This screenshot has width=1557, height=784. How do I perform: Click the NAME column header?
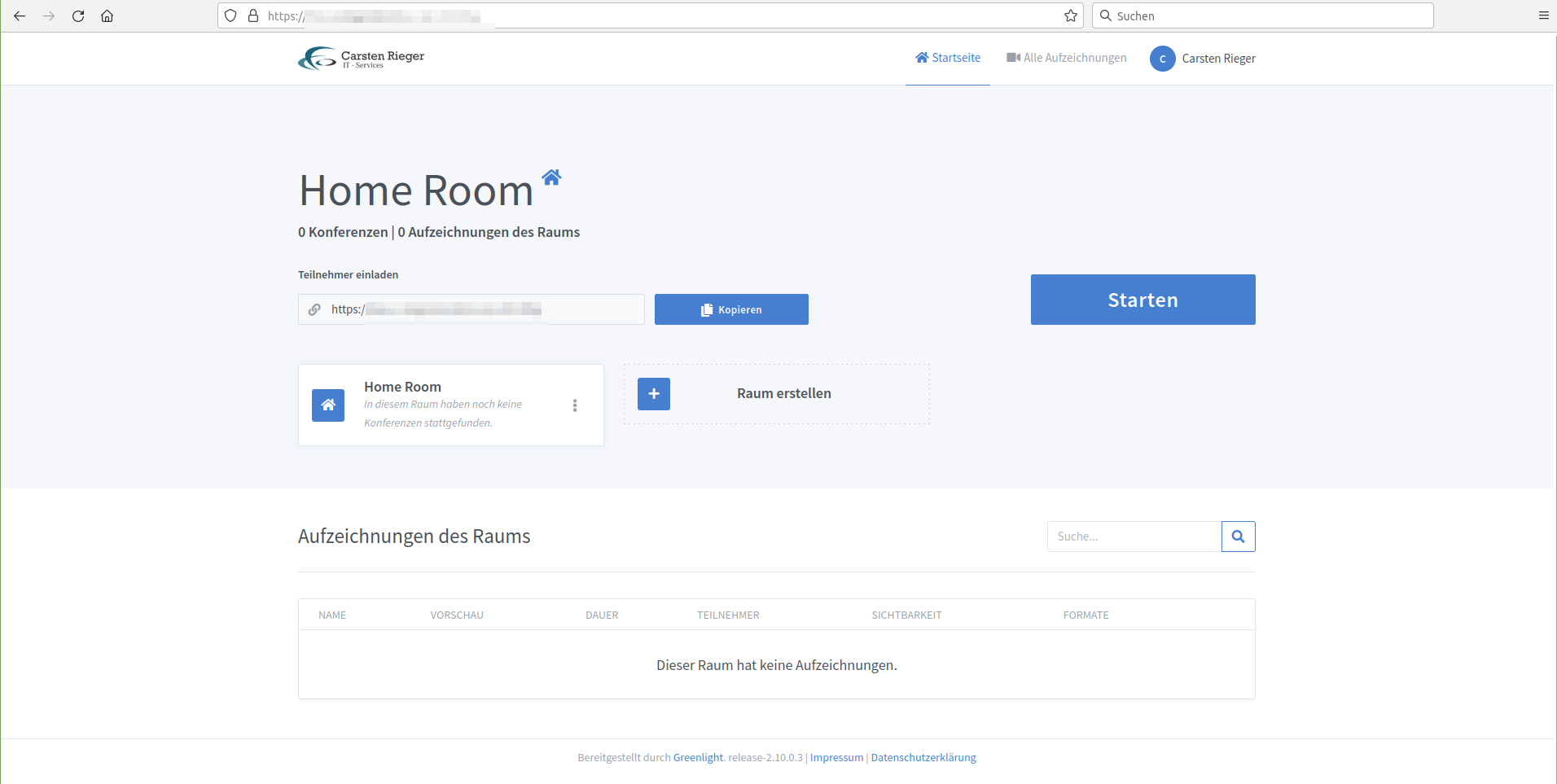pos(332,615)
